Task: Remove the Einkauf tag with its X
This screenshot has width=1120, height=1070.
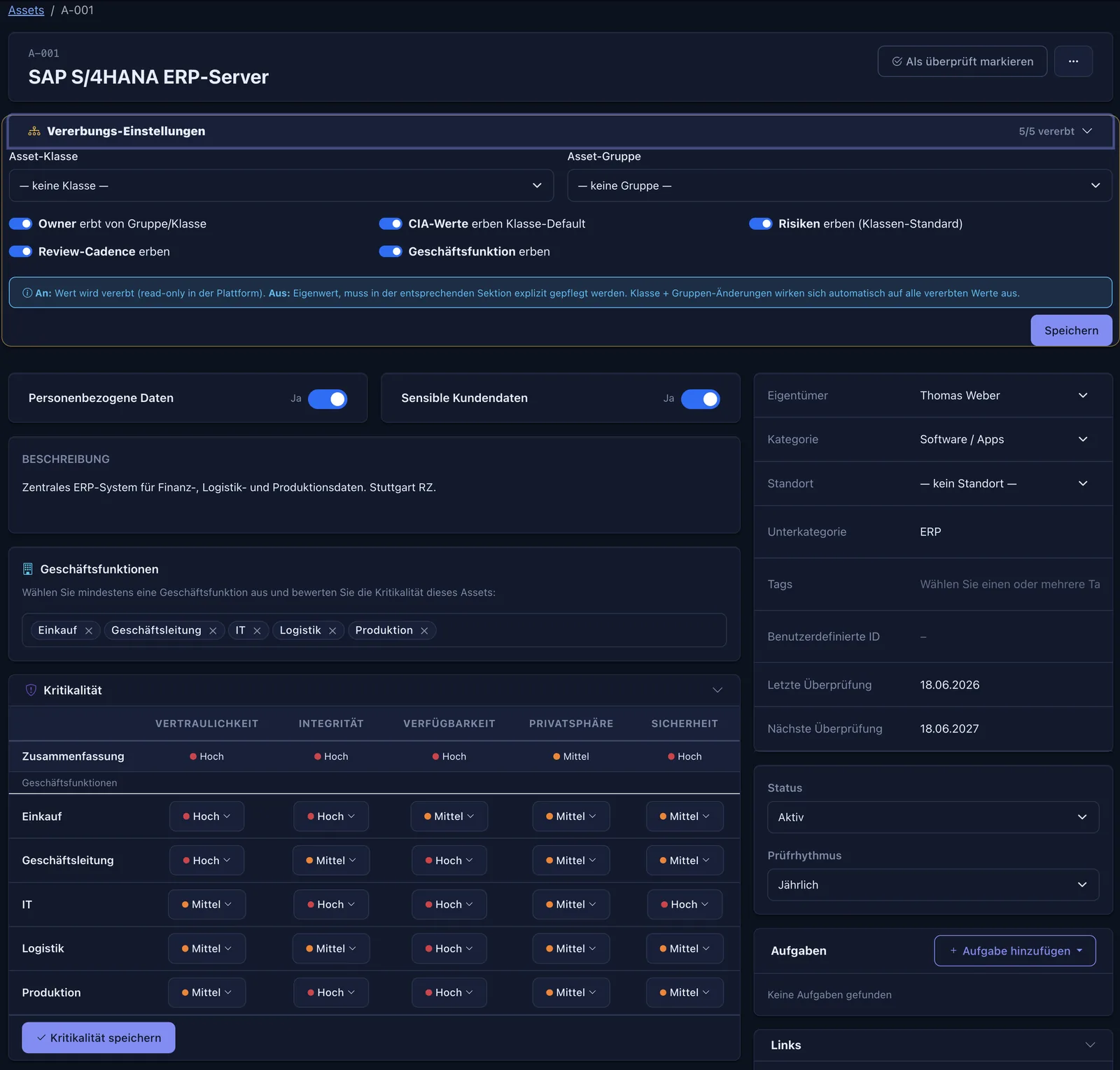Action: pyautogui.click(x=89, y=631)
